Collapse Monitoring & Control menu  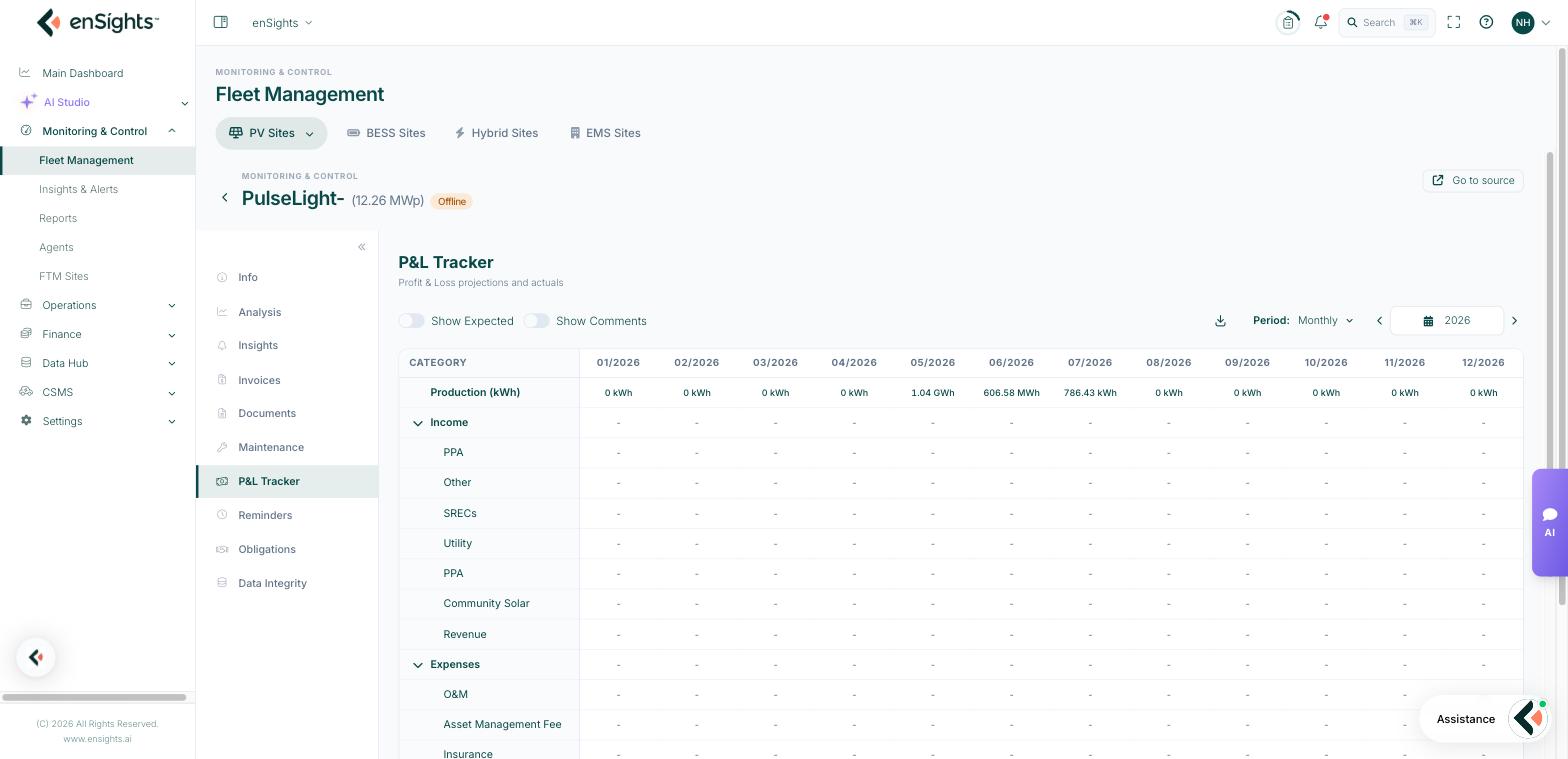point(172,131)
